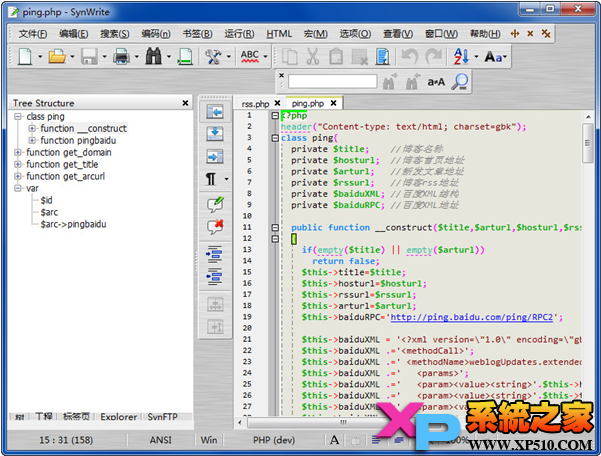Click the magnifier icon in the quick search bar
Viewport: 601px width, 456px height.
pos(460,82)
